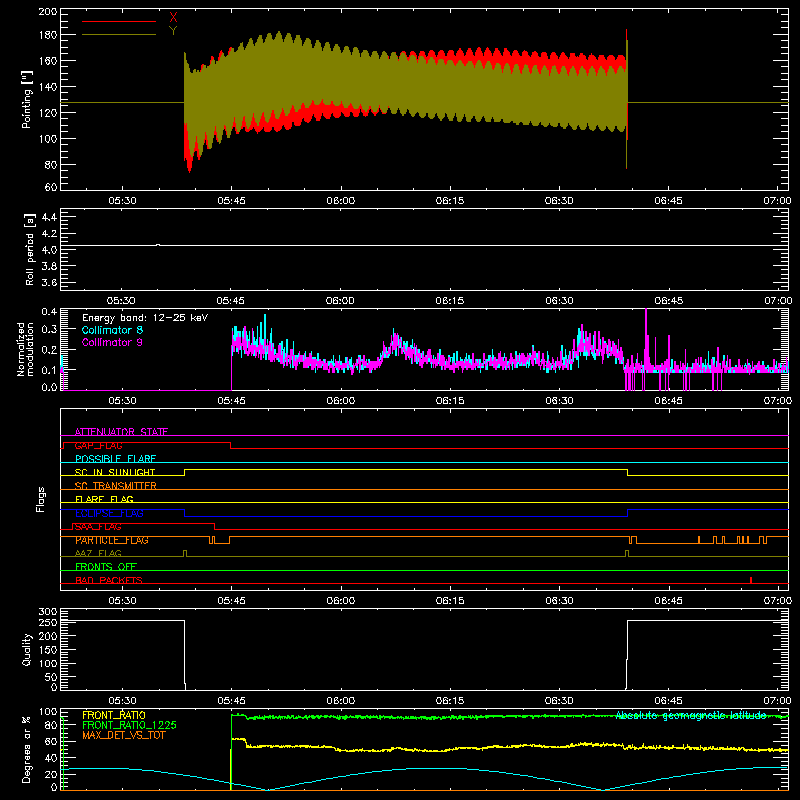The width and height of the screenshot is (800, 800).
Task: Click the vertical 'Flags' axis title
Action: click(40, 499)
